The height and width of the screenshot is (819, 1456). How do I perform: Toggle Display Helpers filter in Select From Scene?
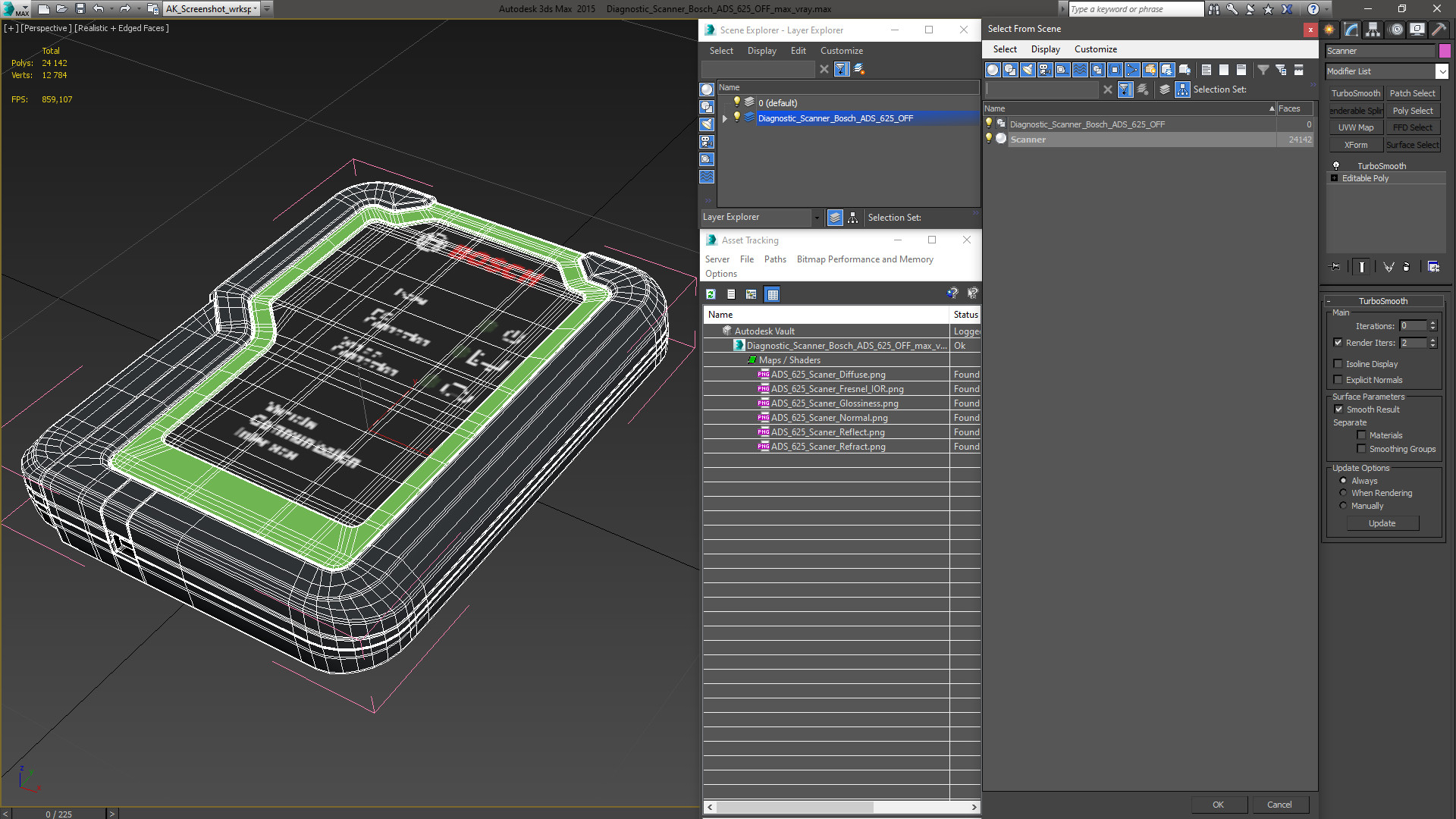point(1062,70)
